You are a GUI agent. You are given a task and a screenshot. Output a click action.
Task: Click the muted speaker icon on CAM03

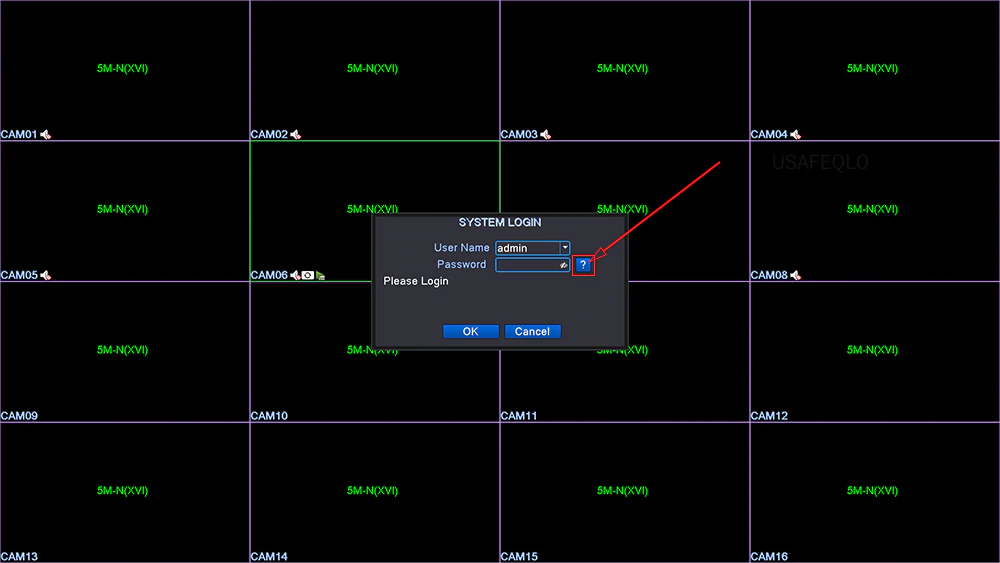[x=546, y=135]
